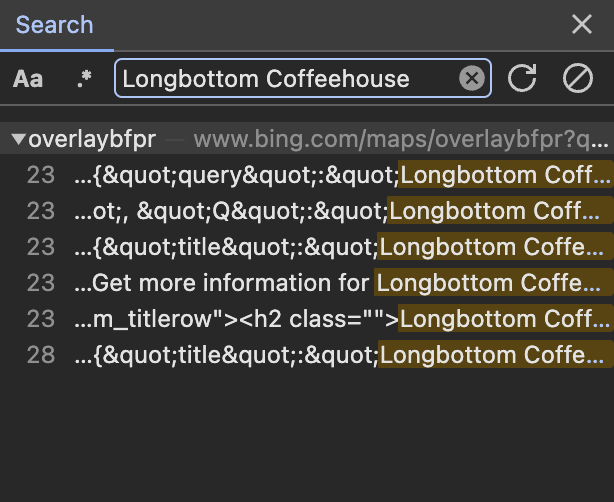Screen dimensions: 614x502
Task: Open line 23 &quot;title&quot; result
Action: [x=307, y=247]
